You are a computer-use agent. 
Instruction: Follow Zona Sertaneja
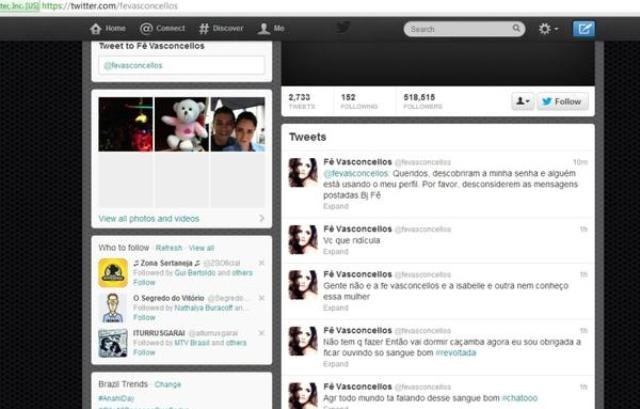pos(144,282)
